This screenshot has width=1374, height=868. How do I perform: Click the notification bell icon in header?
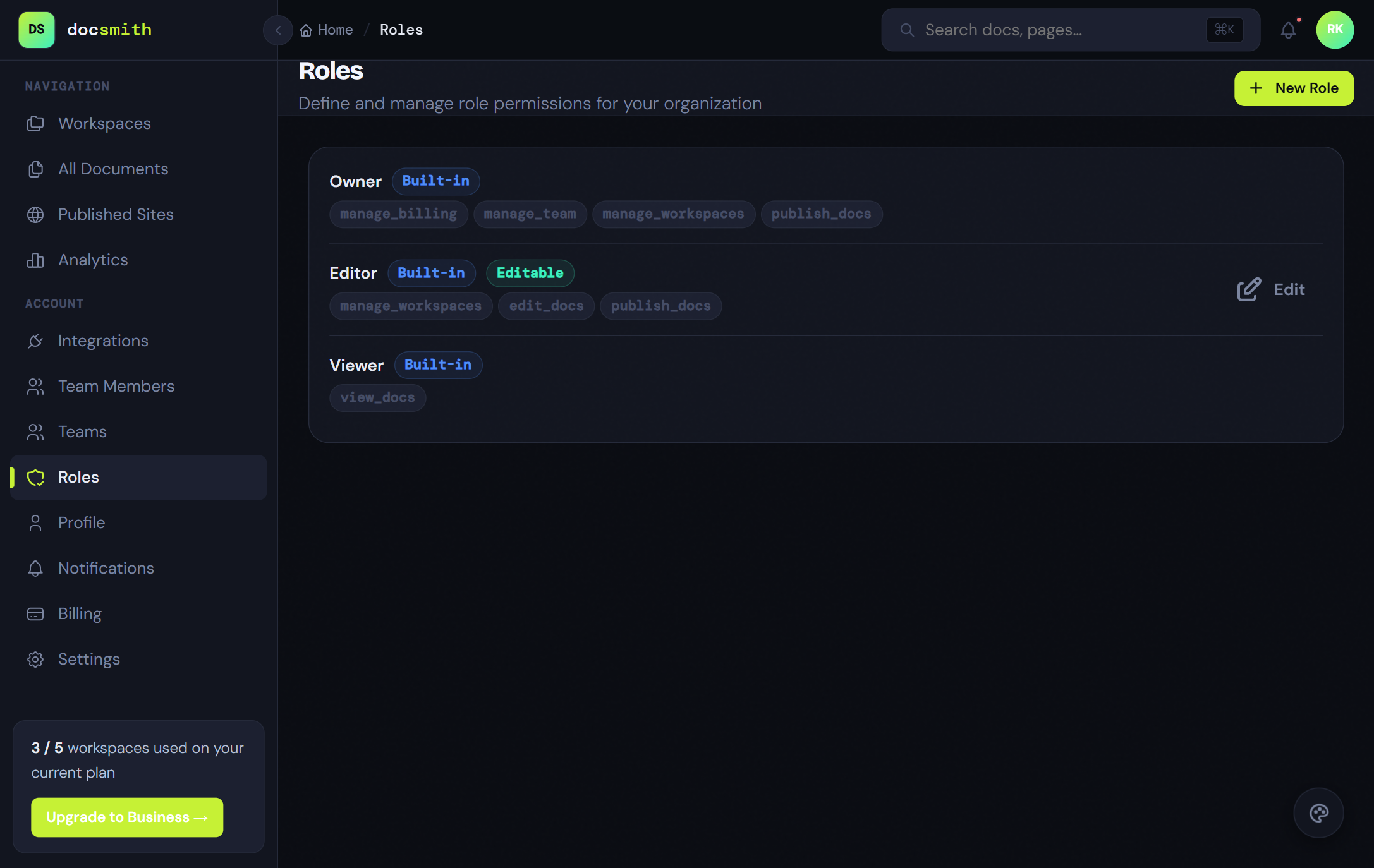1288,30
